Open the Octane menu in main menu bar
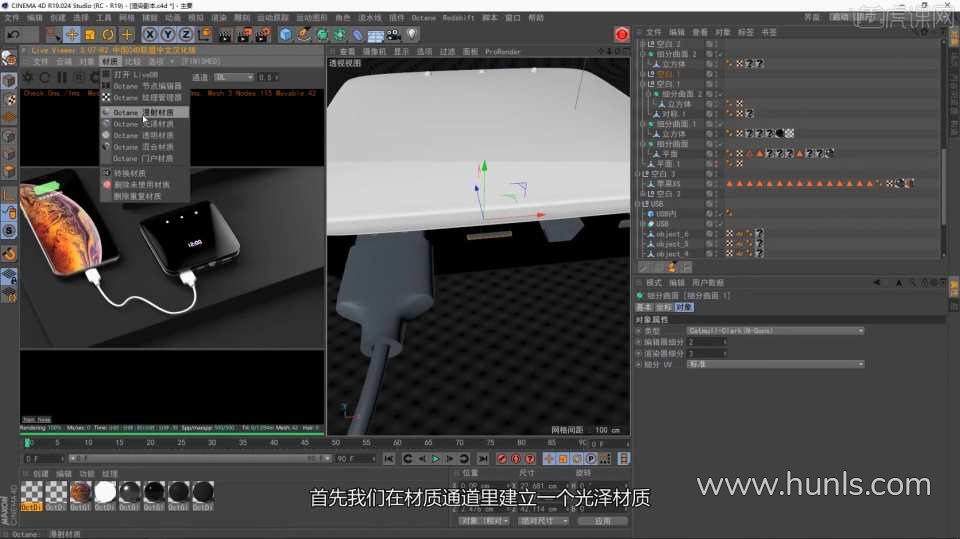960x539 pixels. pos(424,18)
